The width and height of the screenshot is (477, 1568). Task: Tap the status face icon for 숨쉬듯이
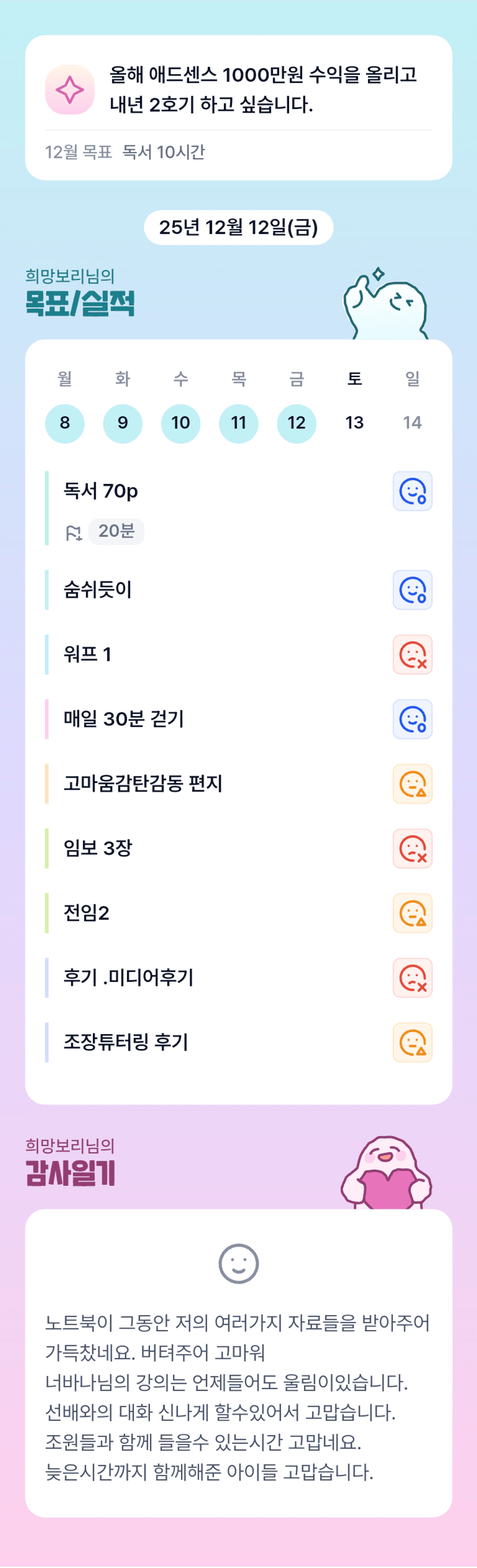[x=412, y=590]
